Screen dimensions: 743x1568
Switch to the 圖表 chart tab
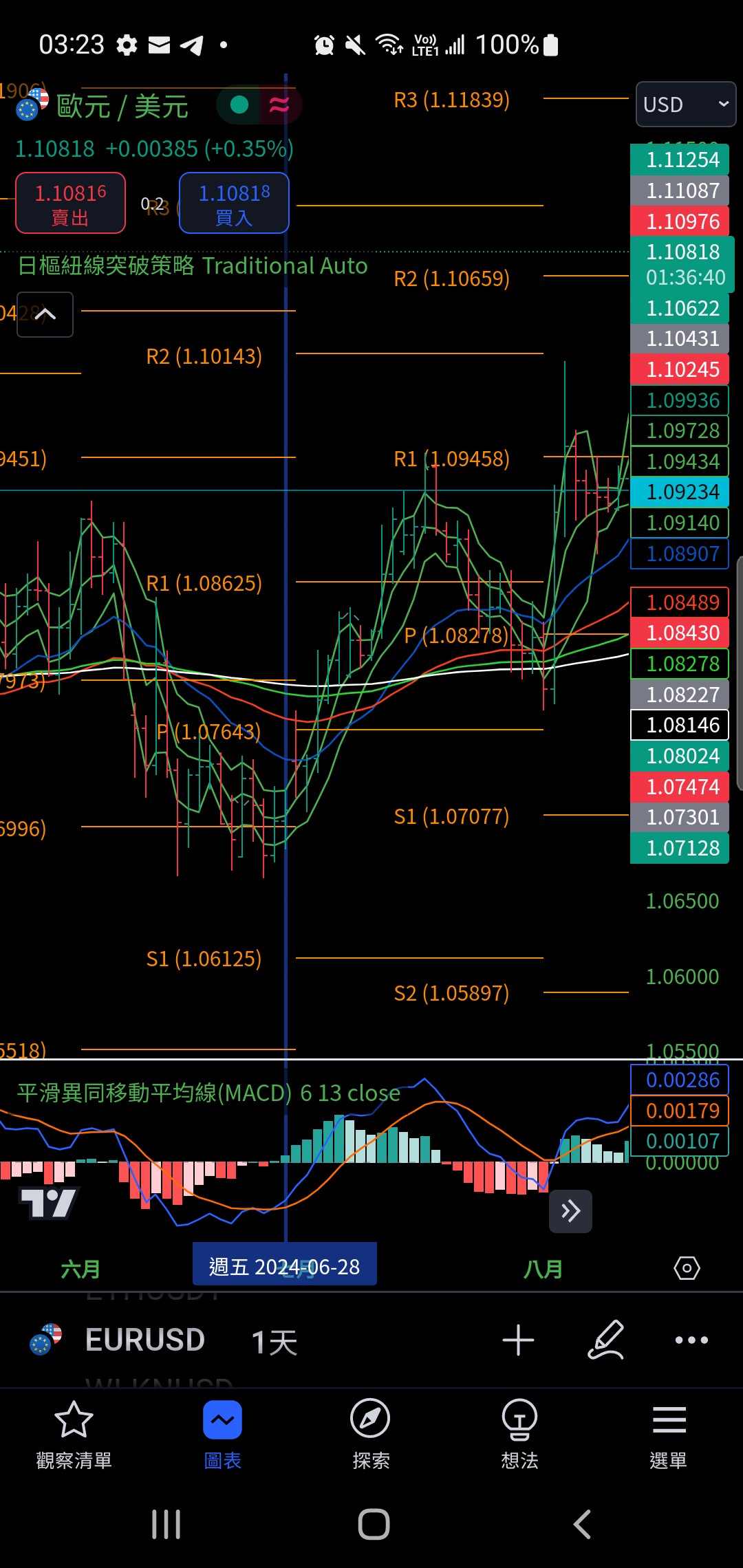pyautogui.click(x=222, y=1435)
